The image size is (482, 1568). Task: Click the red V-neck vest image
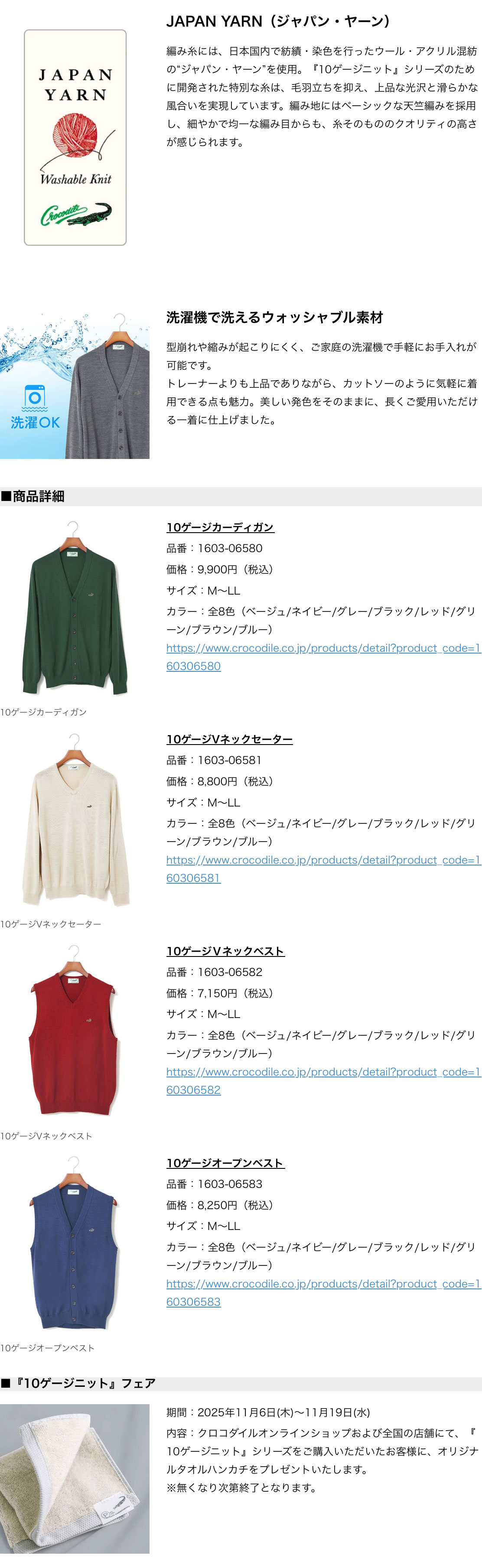click(74, 1031)
